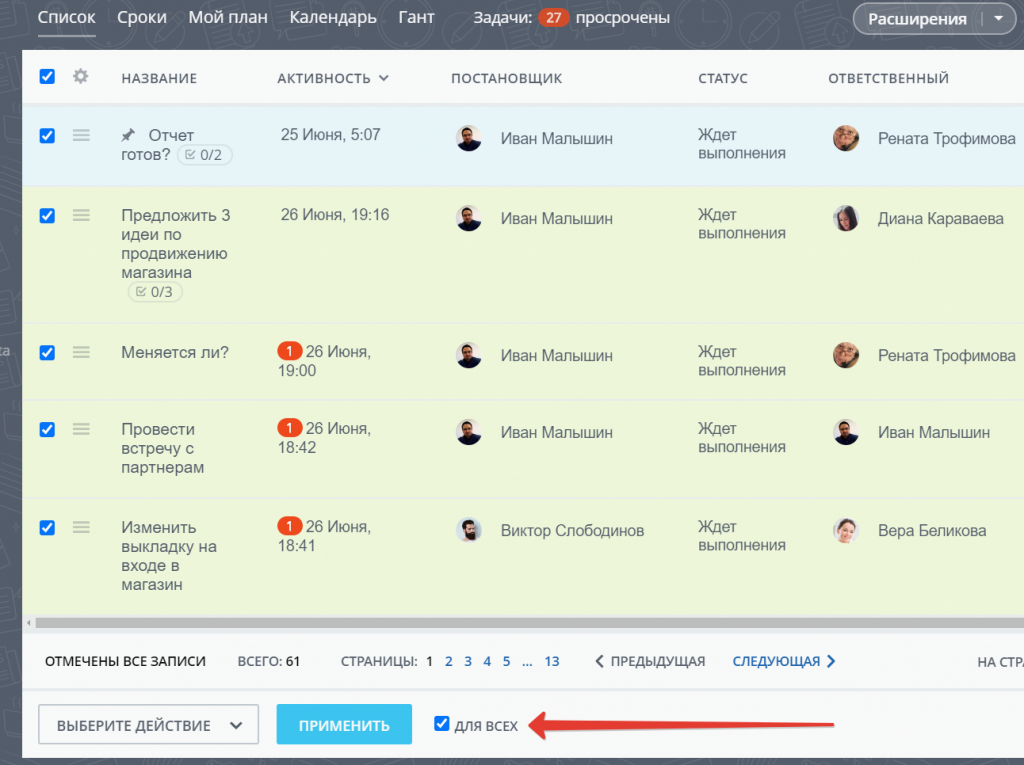
Task: Open task Изменить выкладку на входе в магазин
Action: coord(169,555)
